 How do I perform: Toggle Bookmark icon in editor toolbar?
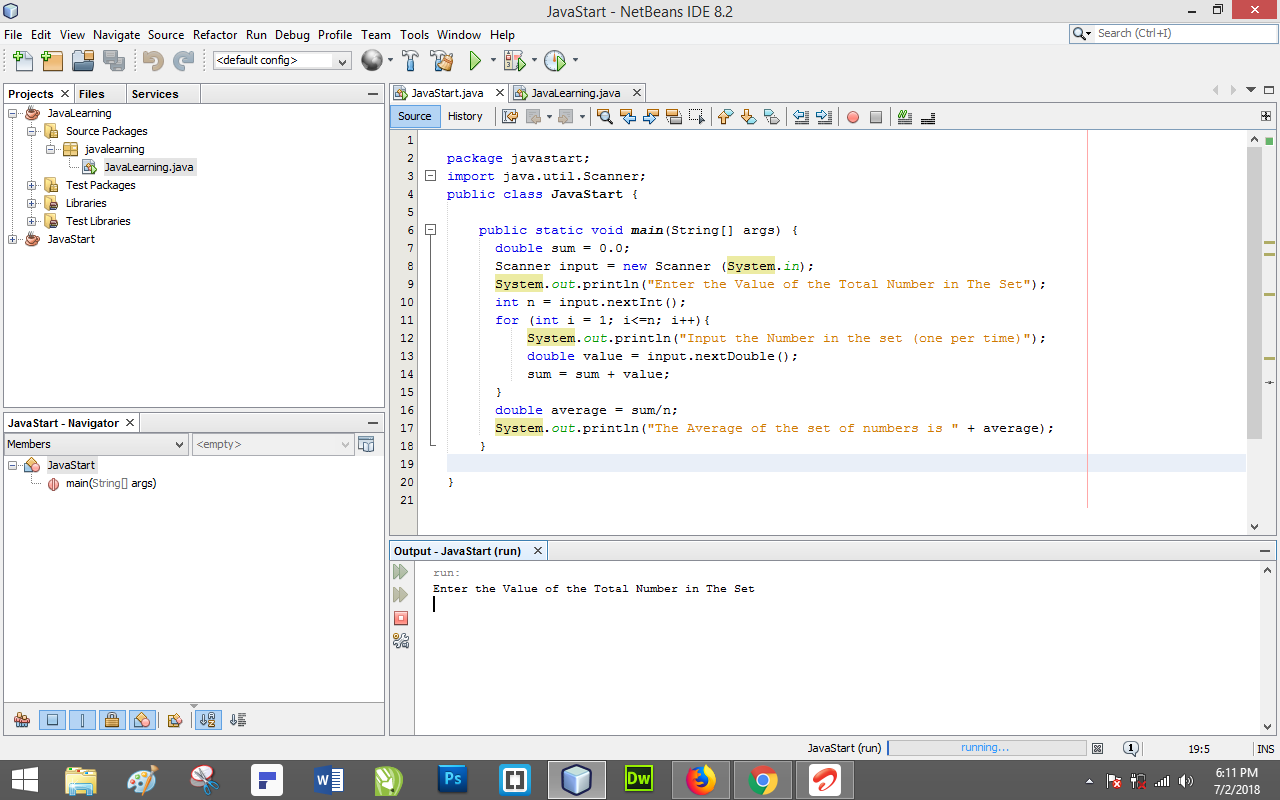point(772,117)
